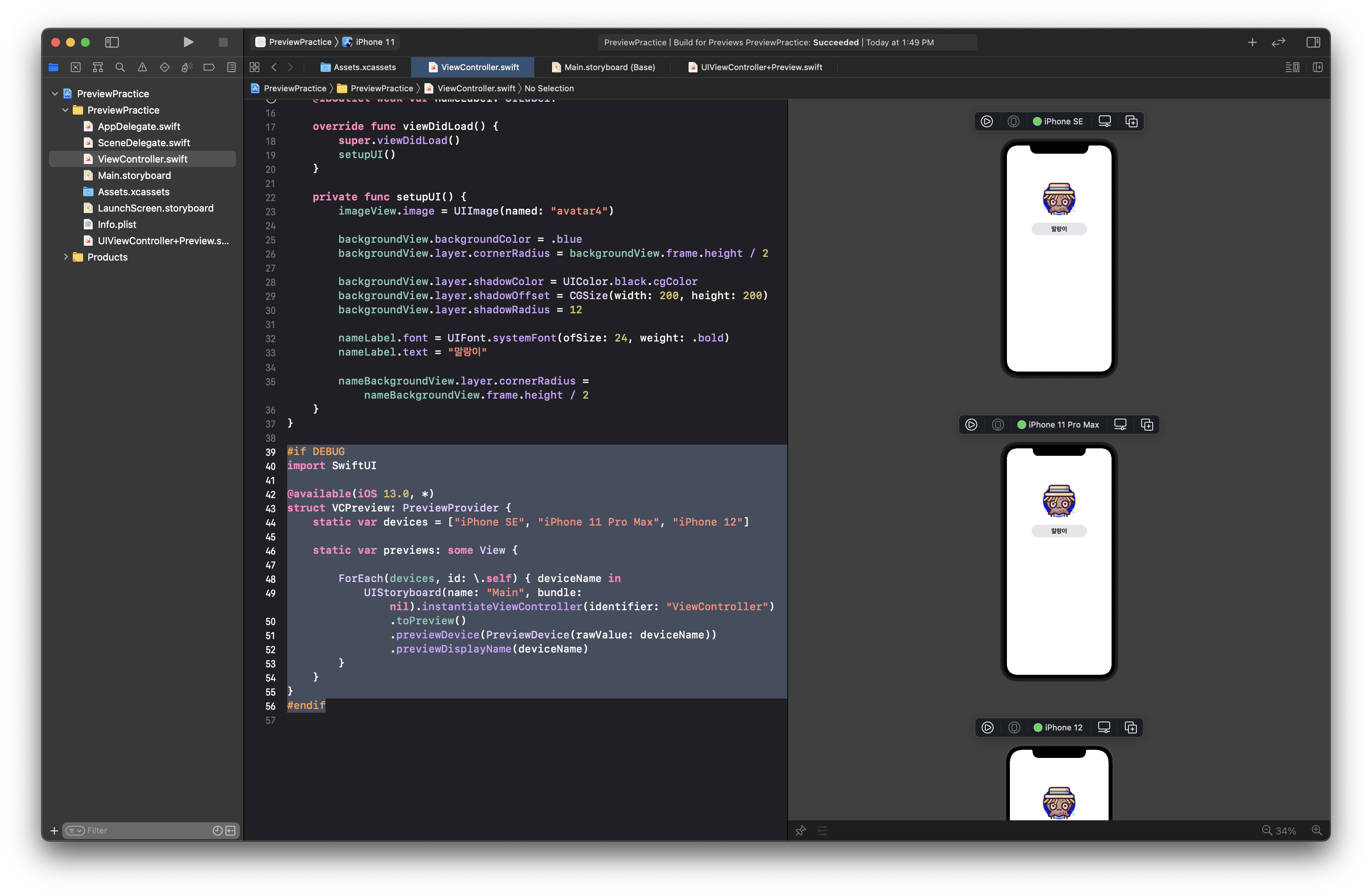Zoom out the preview canvas
The width and height of the screenshot is (1372, 896).
pyautogui.click(x=1267, y=831)
